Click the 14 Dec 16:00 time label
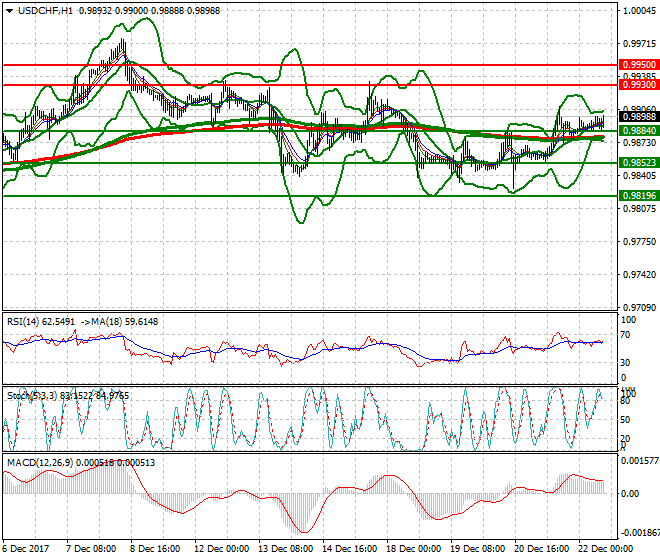The image size is (660, 560). (349, 549)
